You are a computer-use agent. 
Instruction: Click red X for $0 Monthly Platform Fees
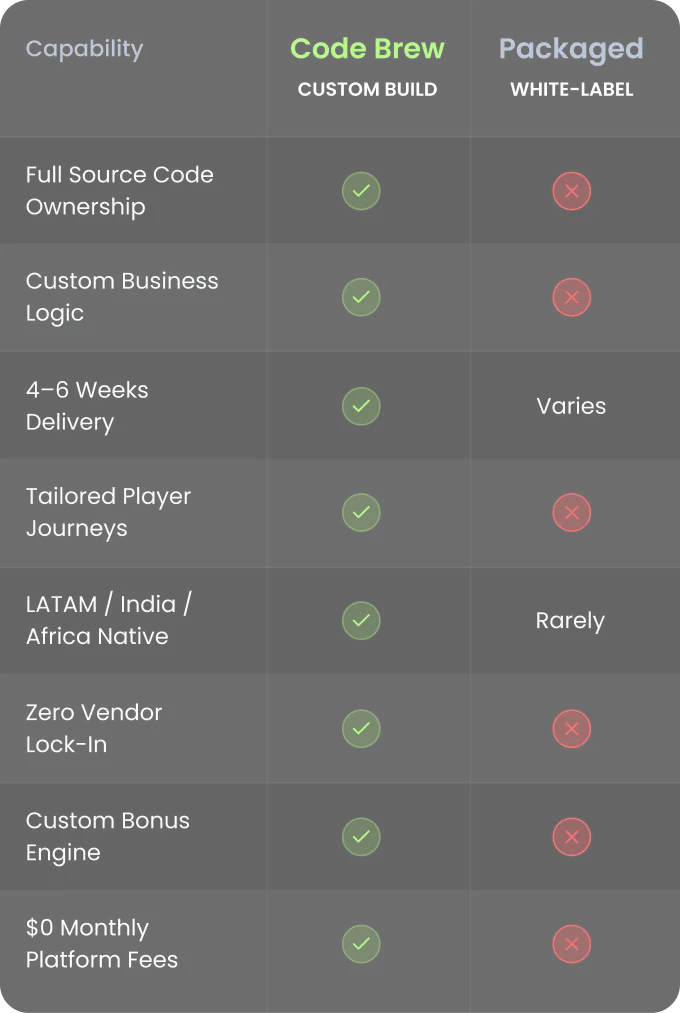pos(572,944)
